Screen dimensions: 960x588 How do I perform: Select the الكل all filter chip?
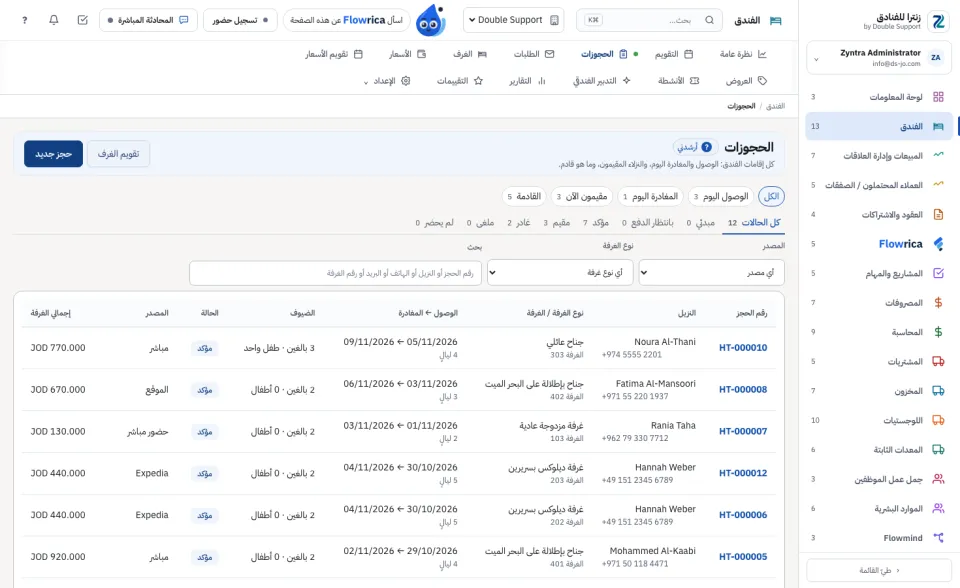(x=771, y=197)
